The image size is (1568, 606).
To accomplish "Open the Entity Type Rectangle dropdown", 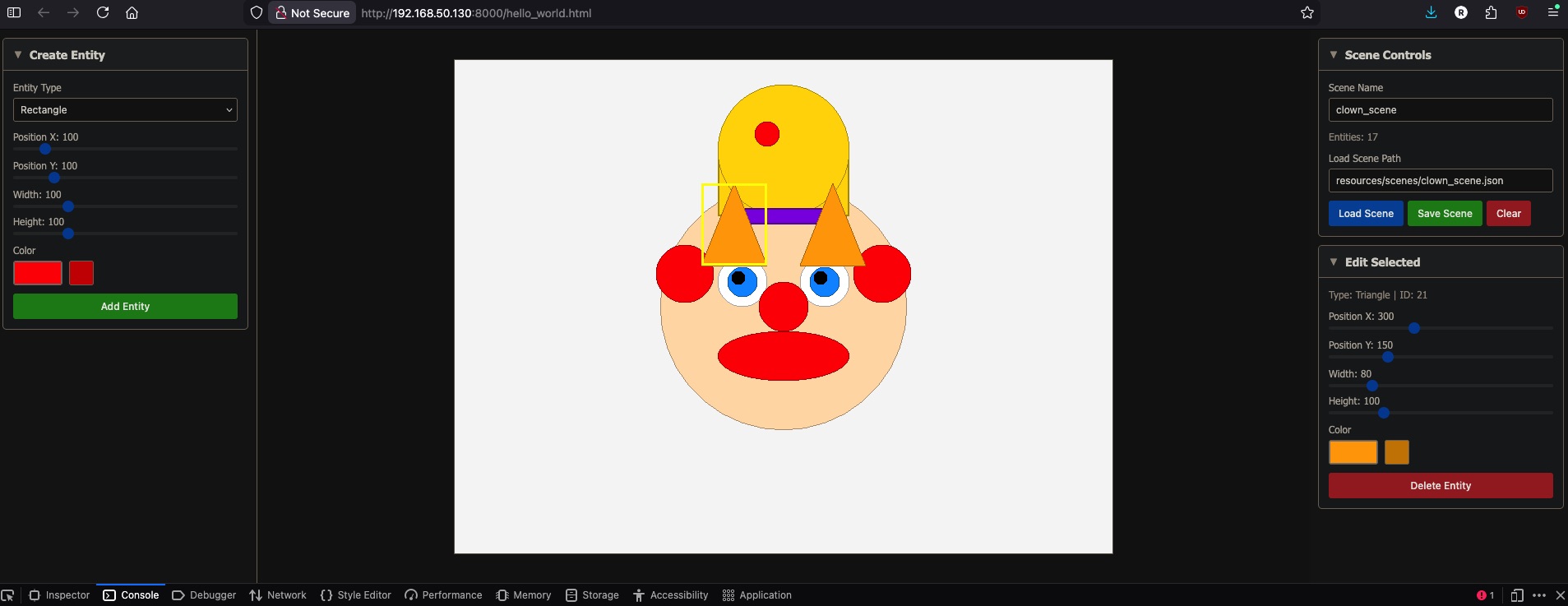I will pos(125,110).
